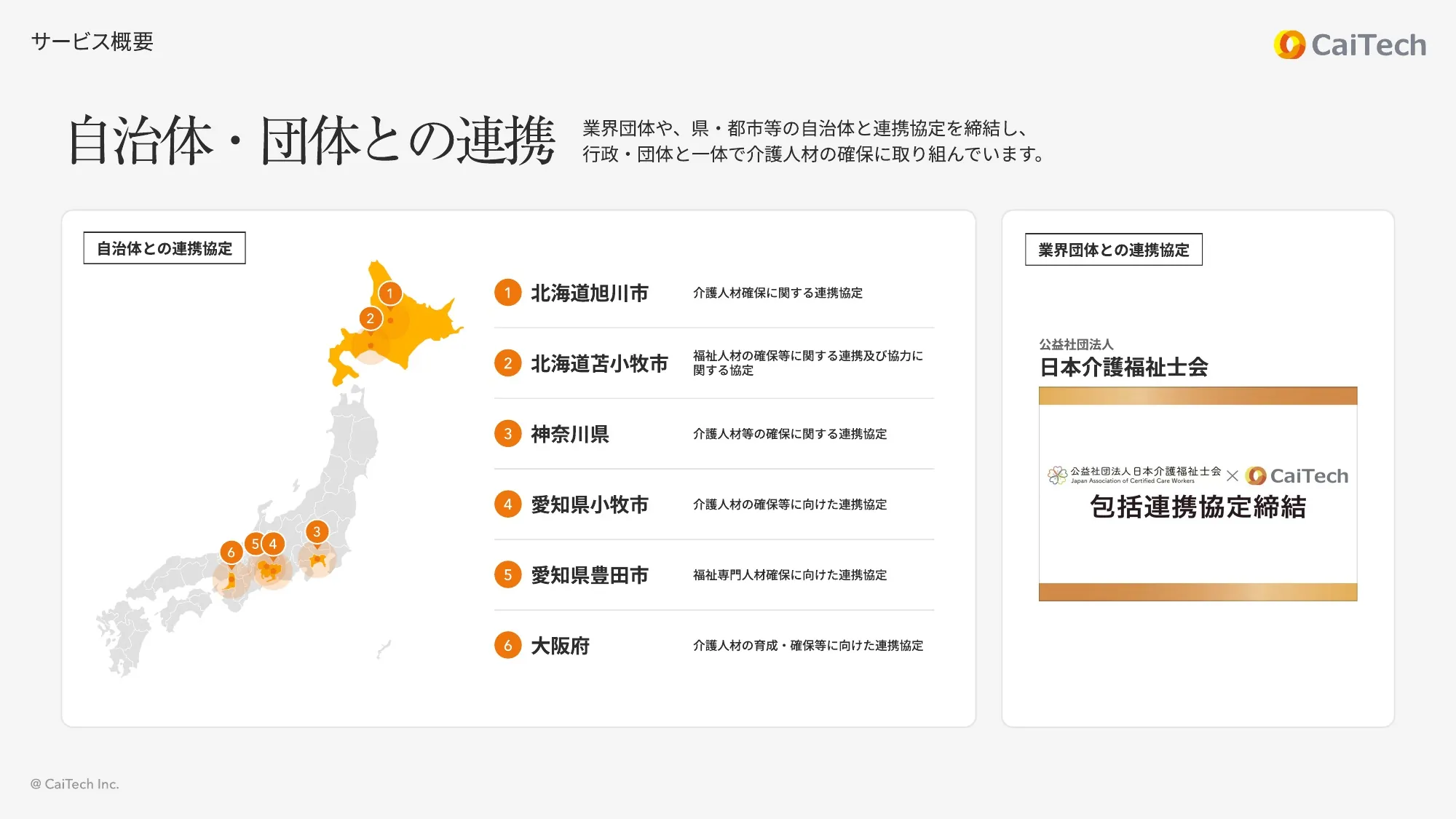Click the Hokkaido region on the map

(x=397, y=324)
